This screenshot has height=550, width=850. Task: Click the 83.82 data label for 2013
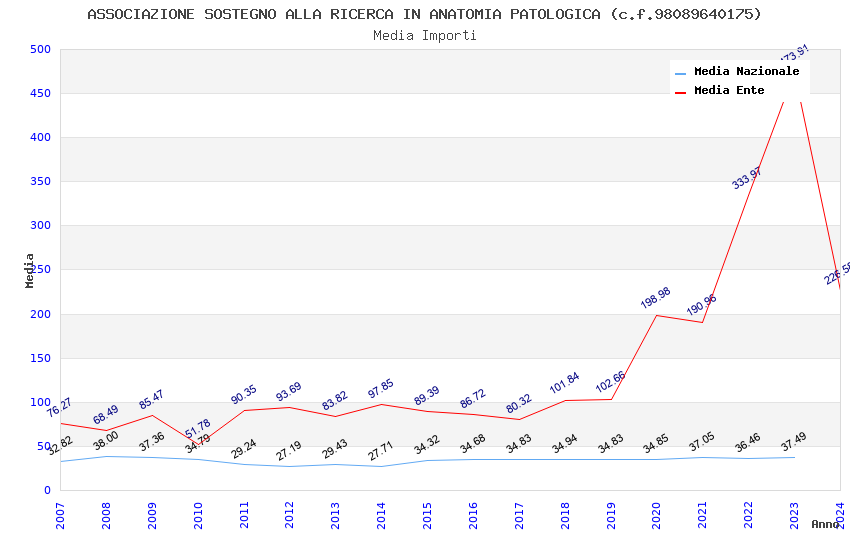tap(334, 400)
